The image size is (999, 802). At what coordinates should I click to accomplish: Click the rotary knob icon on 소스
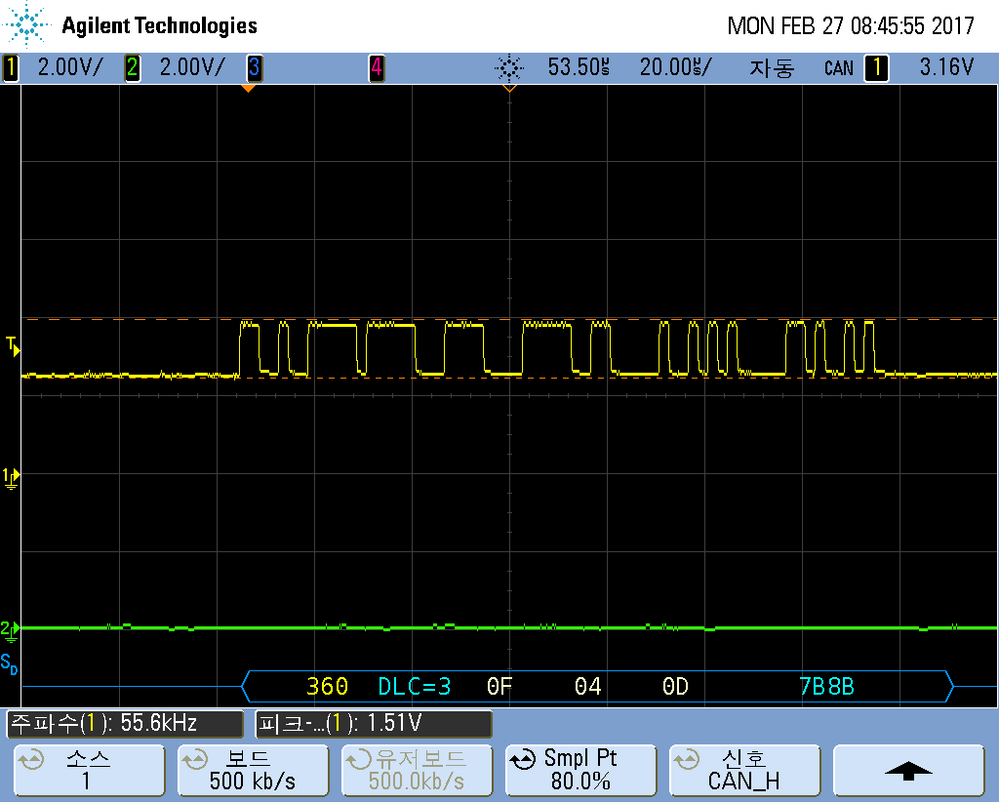32,760
